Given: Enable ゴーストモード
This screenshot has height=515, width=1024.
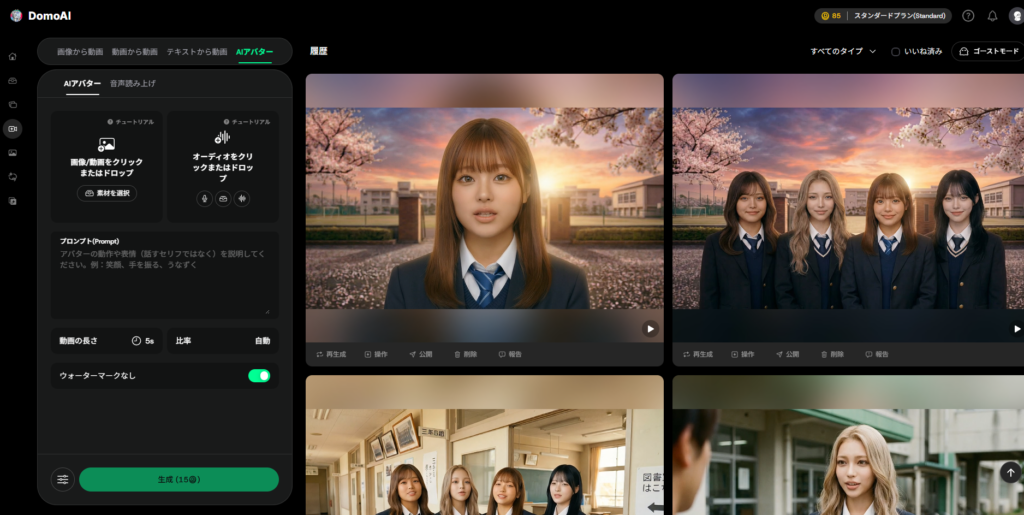Looking at the screenshot, I should pyautogui.click(x=986, y=51).
